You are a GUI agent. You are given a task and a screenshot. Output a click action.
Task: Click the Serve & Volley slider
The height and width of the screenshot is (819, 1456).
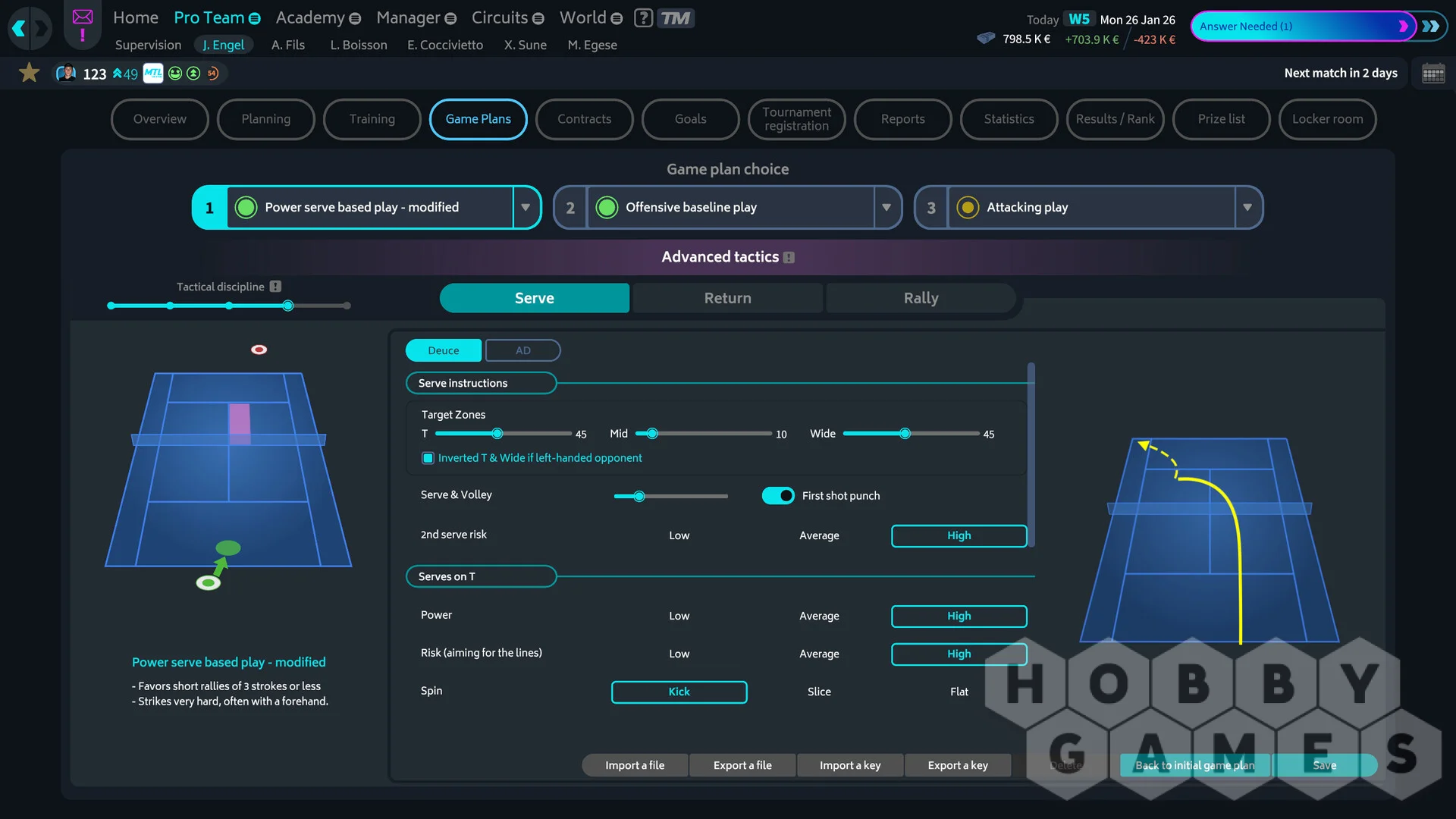[670, 497]
